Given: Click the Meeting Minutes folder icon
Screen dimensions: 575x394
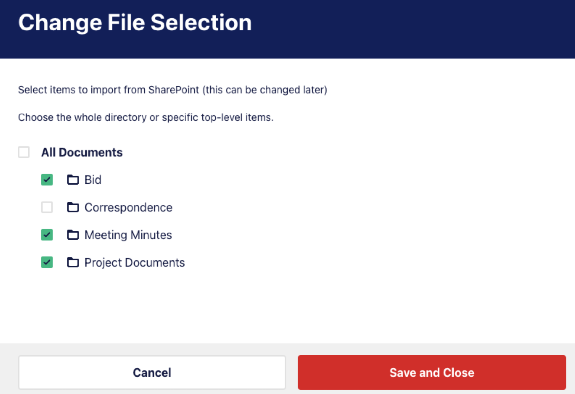Looking at the screenshot, I should point(73,235).
